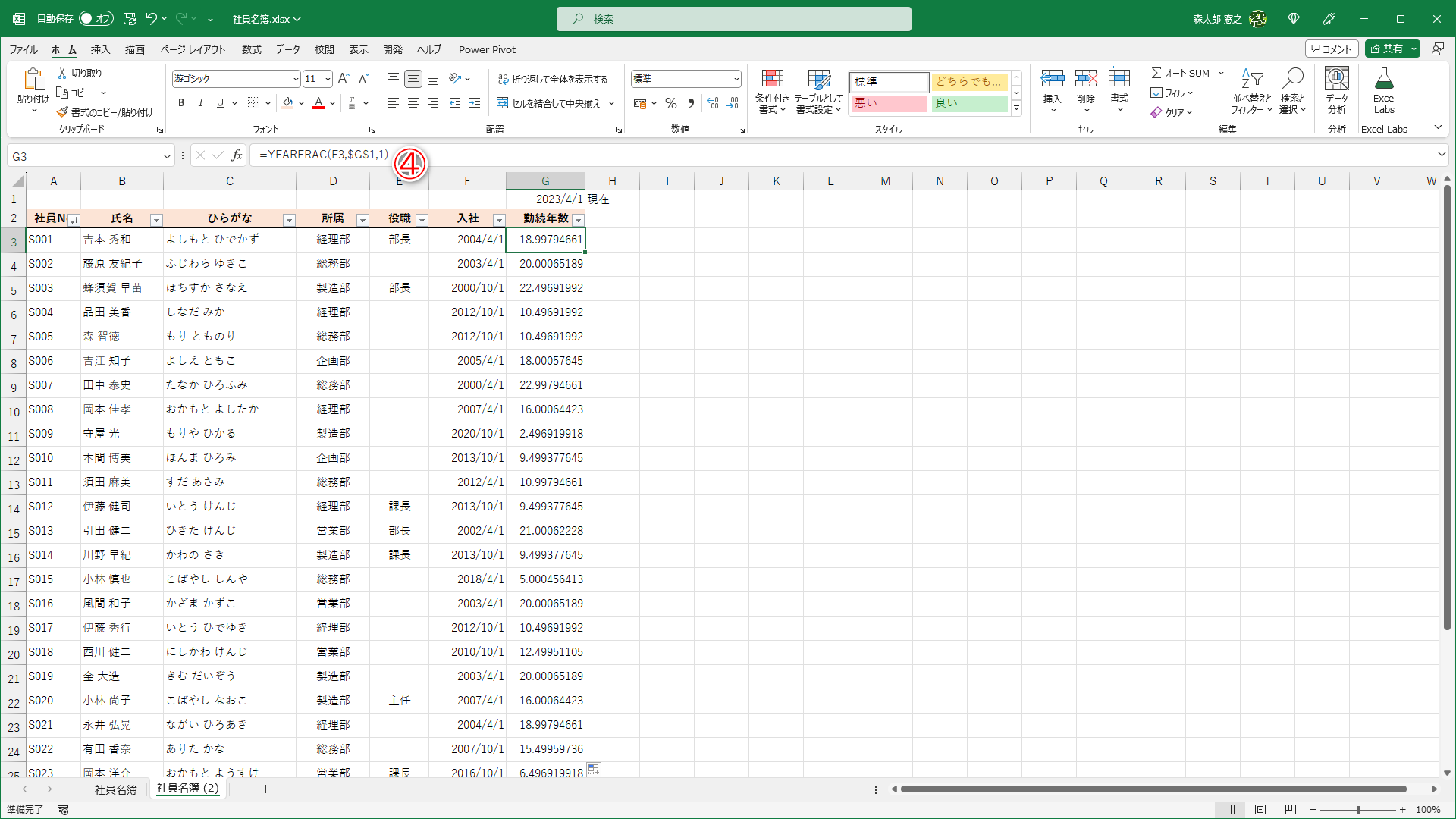Open the 条件付き書式 (Conditional Formatting) menu
The width and height of the screenshot is (1456, 819).
pos(773,91)
